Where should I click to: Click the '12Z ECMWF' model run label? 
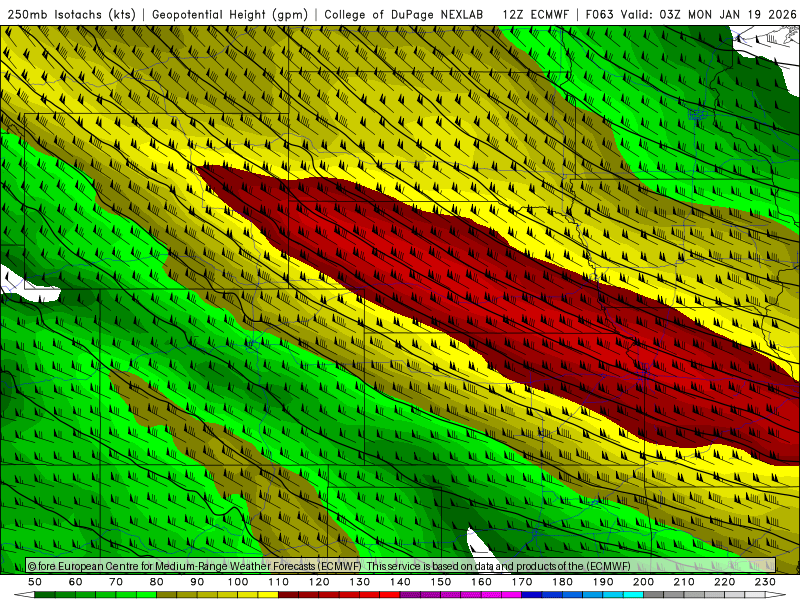535,15
